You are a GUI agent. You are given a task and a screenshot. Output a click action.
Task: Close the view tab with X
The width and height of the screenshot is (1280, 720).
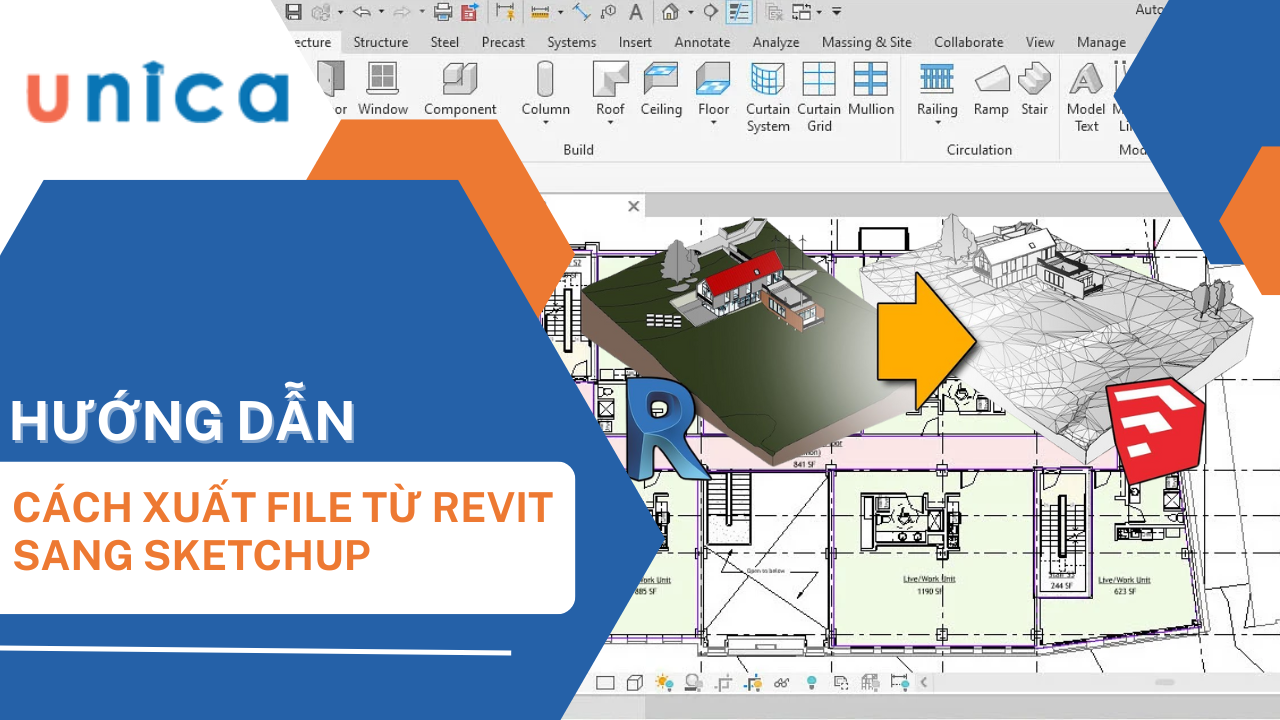633,206
